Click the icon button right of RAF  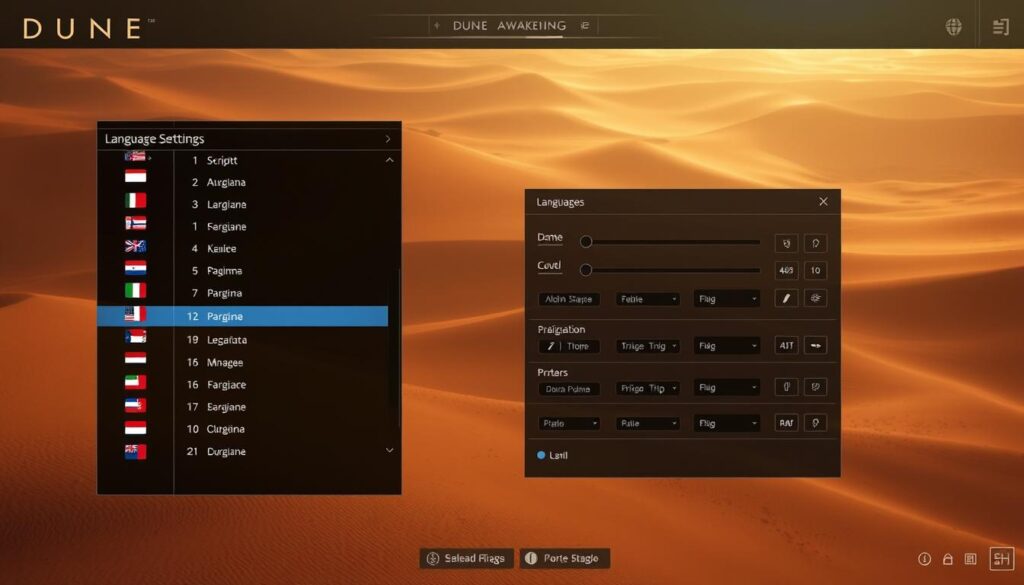[x=815, y=423]
